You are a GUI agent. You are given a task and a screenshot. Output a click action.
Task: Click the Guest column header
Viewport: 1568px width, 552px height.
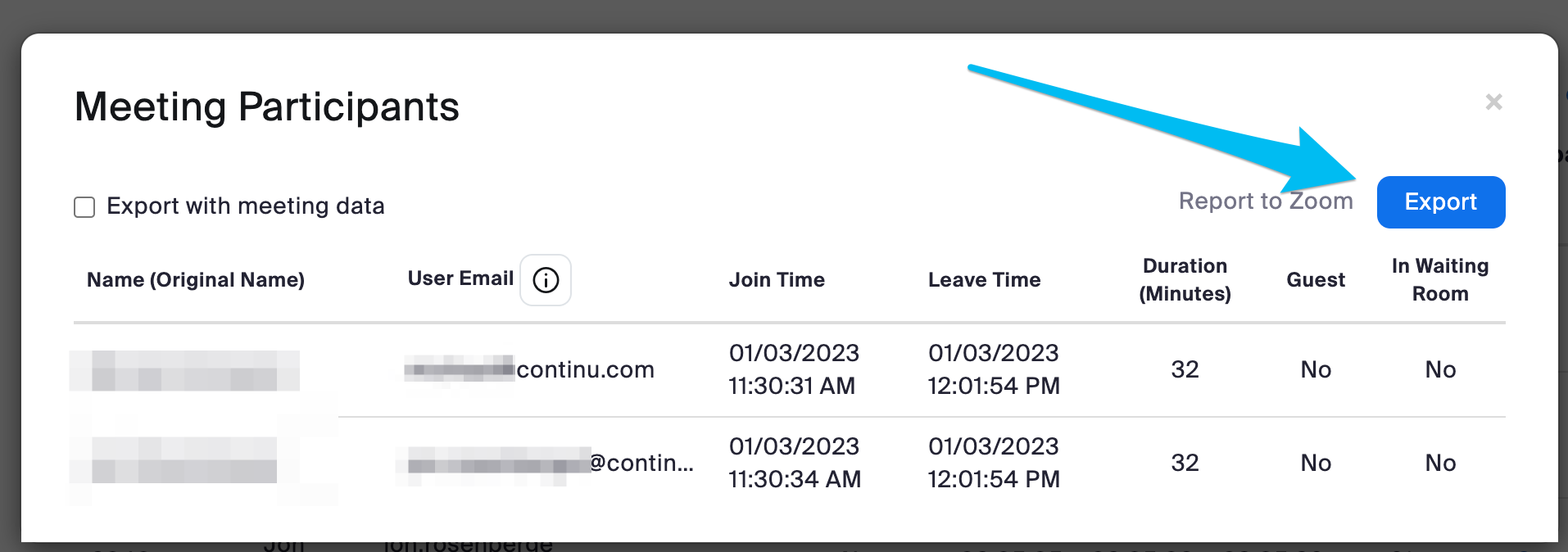pos(1316,280)
